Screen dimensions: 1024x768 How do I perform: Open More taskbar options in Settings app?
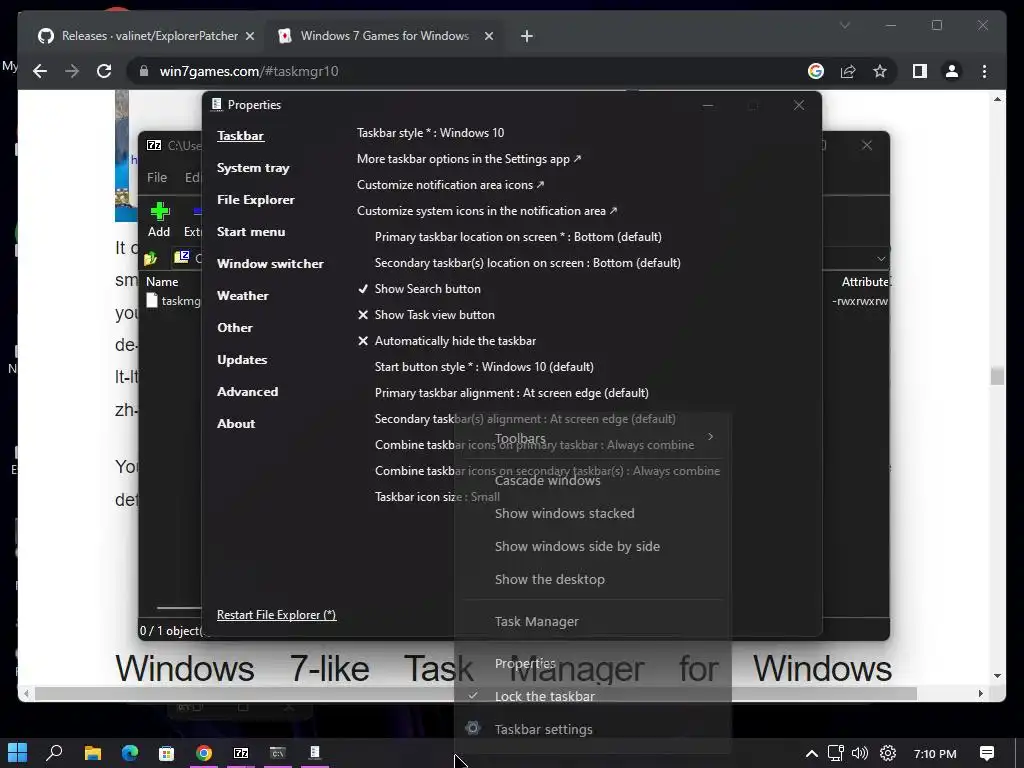click(x=469, y=159)
